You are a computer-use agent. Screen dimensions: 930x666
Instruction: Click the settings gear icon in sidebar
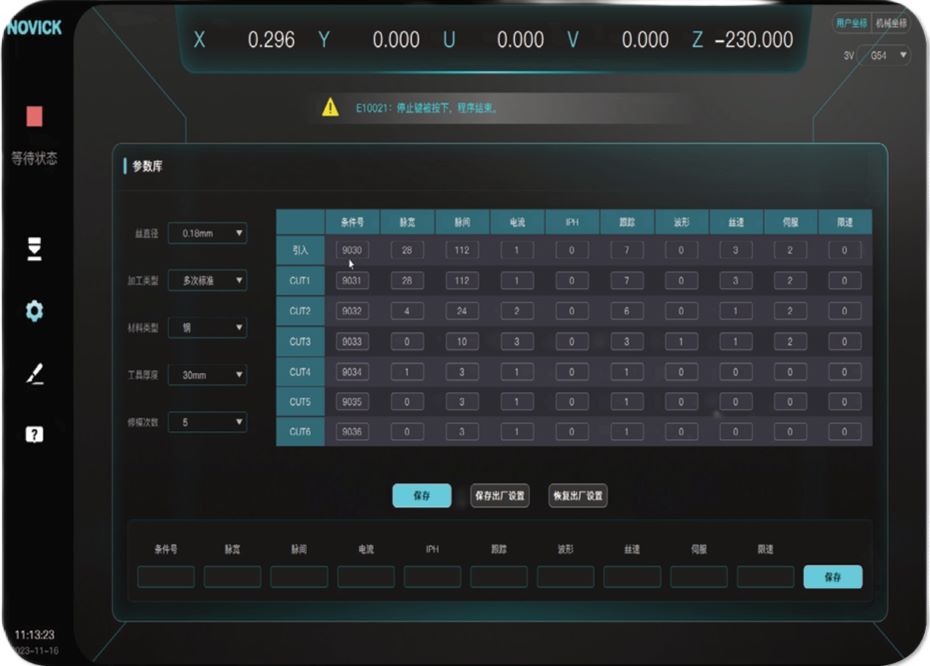[34, 312]
